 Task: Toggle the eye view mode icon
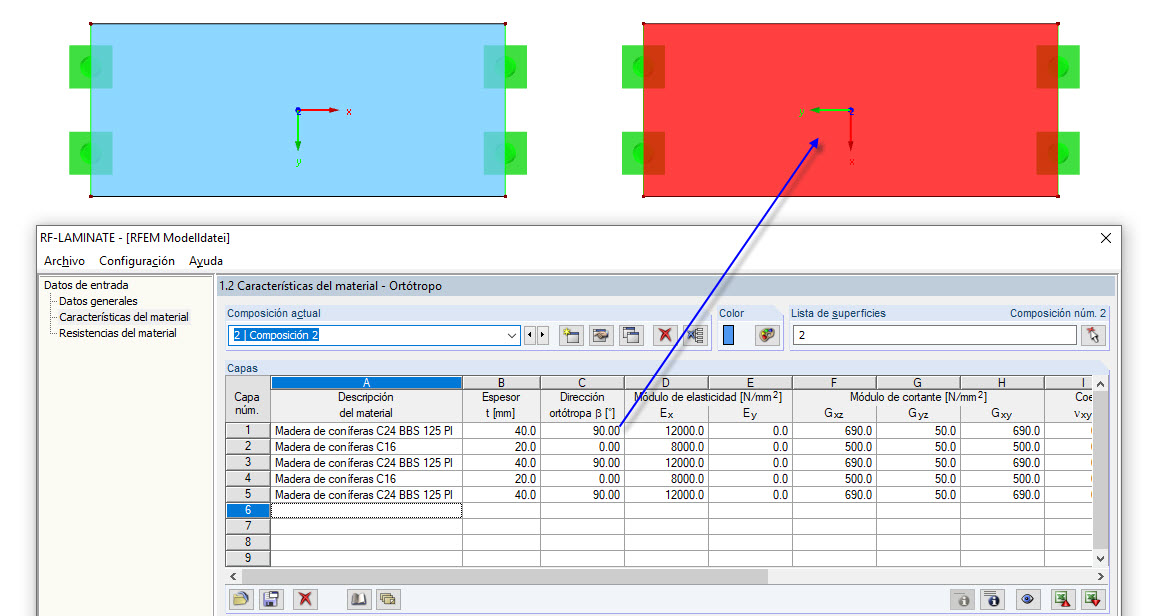point(1027,599)
